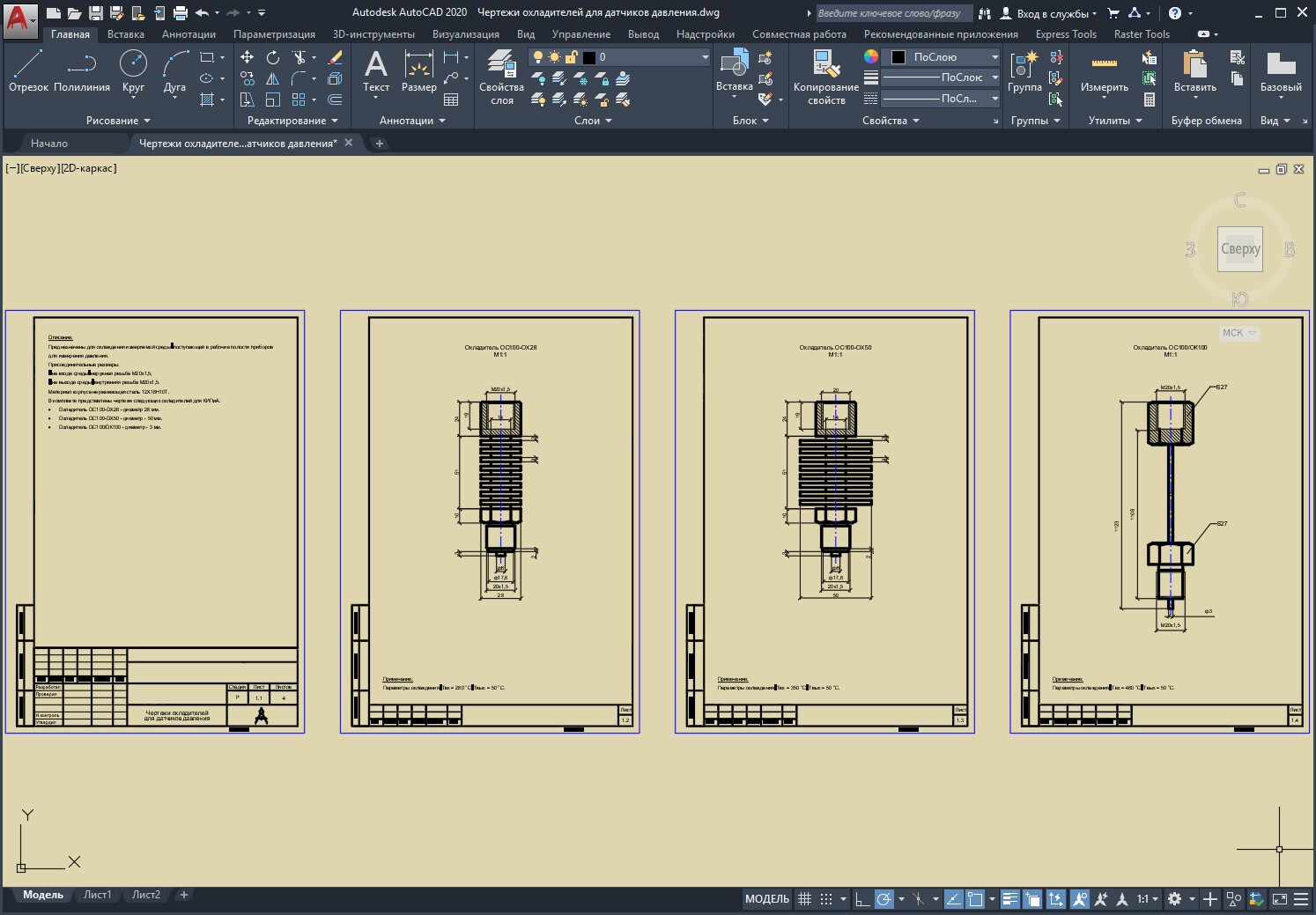
Task: Open the quick calculator in Утилиты
Action: 1150,100
